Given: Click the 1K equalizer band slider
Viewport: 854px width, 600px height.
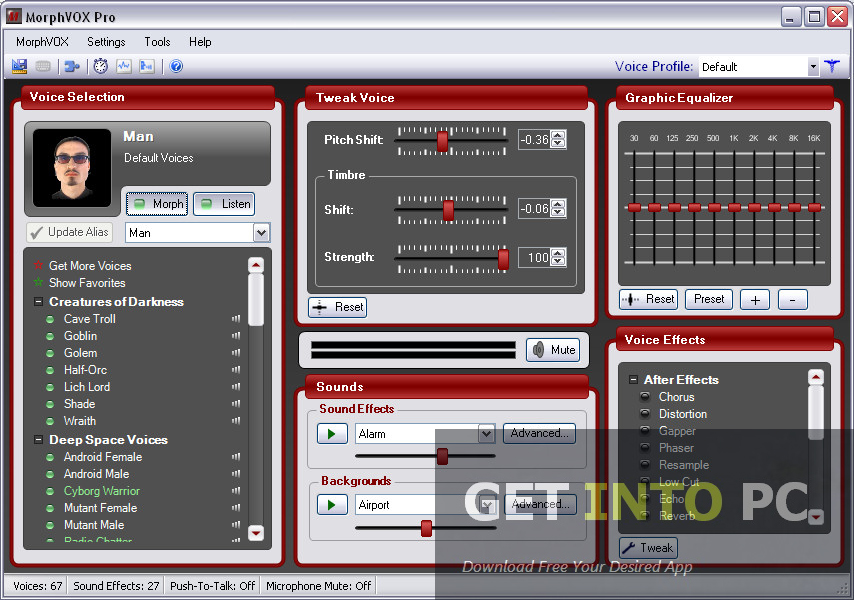Looking at the screenshot, I should pos(734,207).
